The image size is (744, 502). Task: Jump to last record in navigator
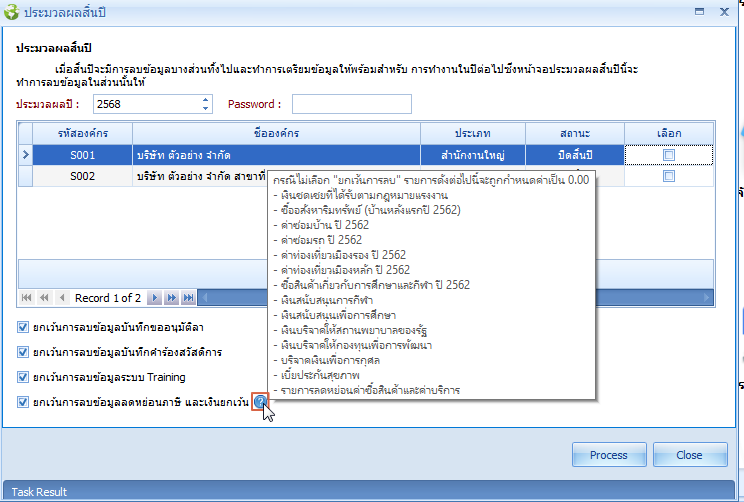pyautogui.click(x=188, y=298)
